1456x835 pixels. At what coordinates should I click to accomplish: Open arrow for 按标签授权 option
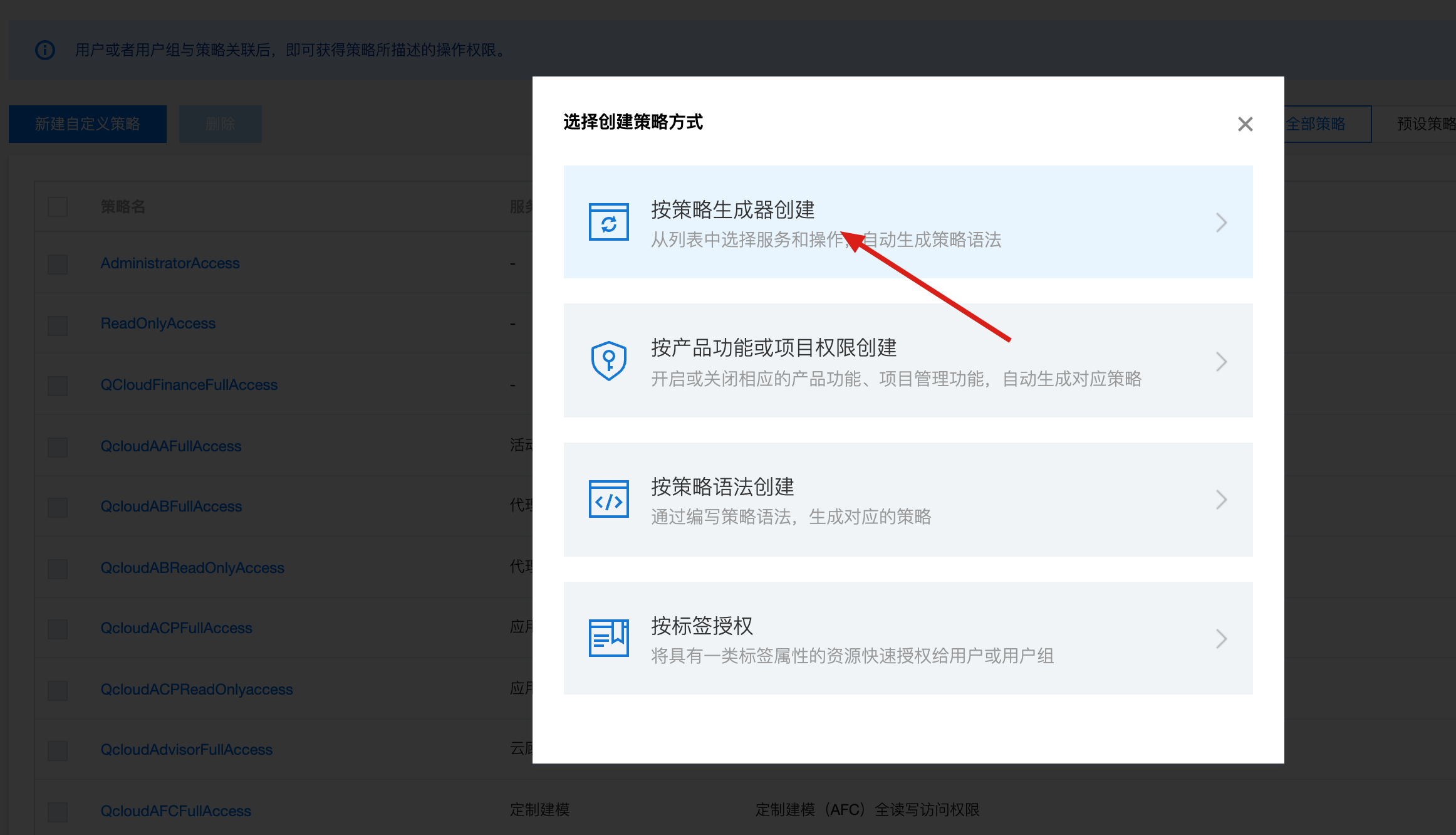[1221, 638]
